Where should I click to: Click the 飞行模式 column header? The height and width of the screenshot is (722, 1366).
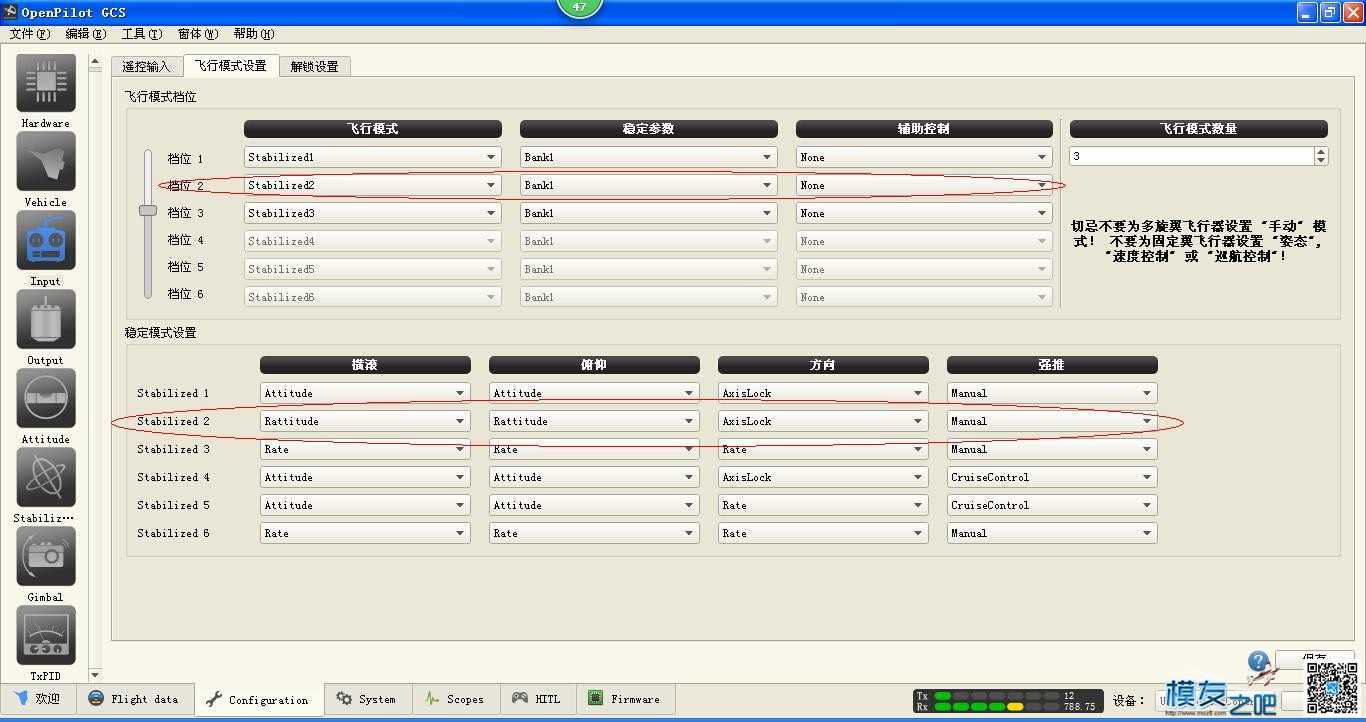[373, 129]
